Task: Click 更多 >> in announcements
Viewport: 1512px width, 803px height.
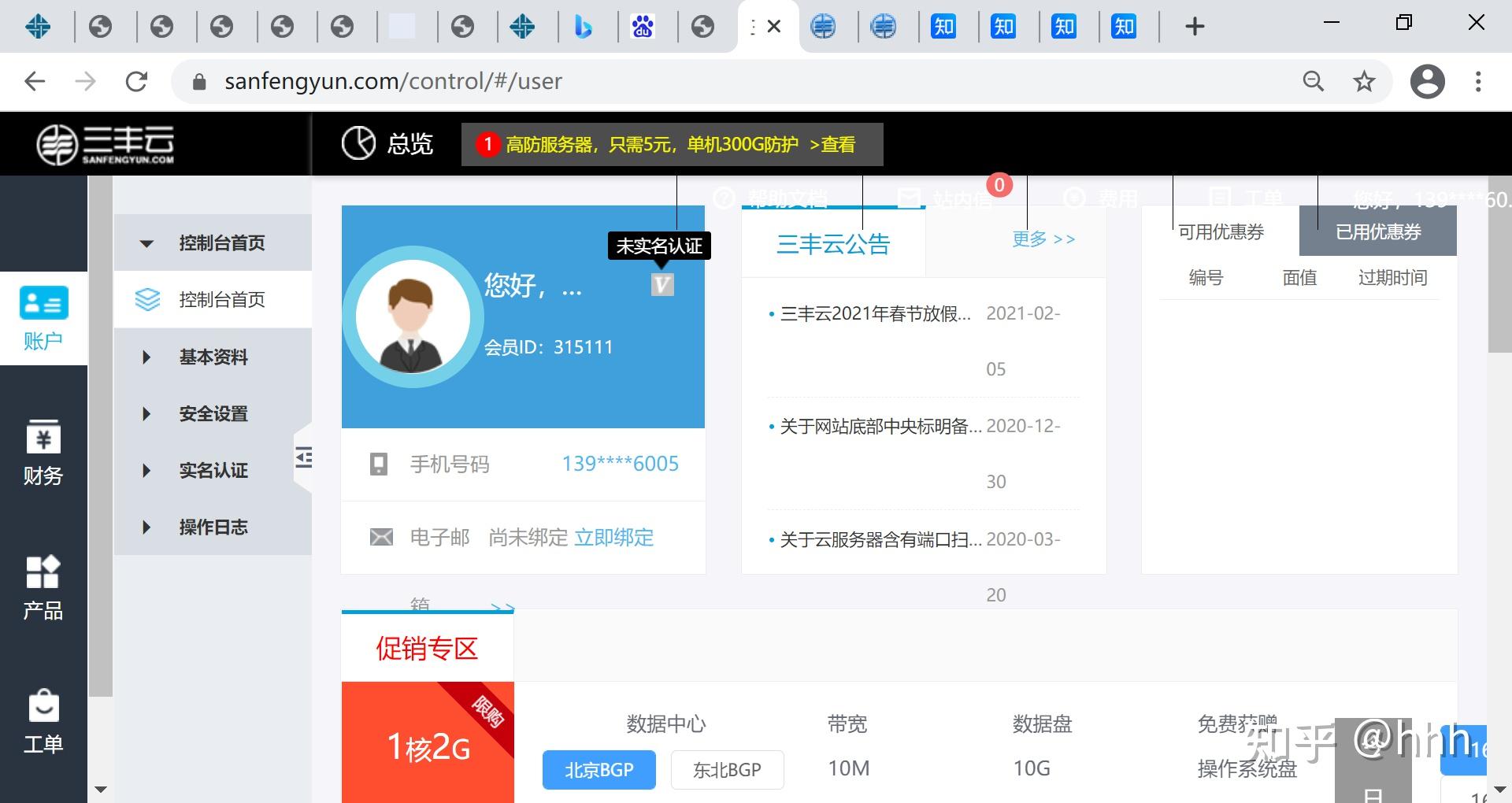Action: coord(1043,239)
